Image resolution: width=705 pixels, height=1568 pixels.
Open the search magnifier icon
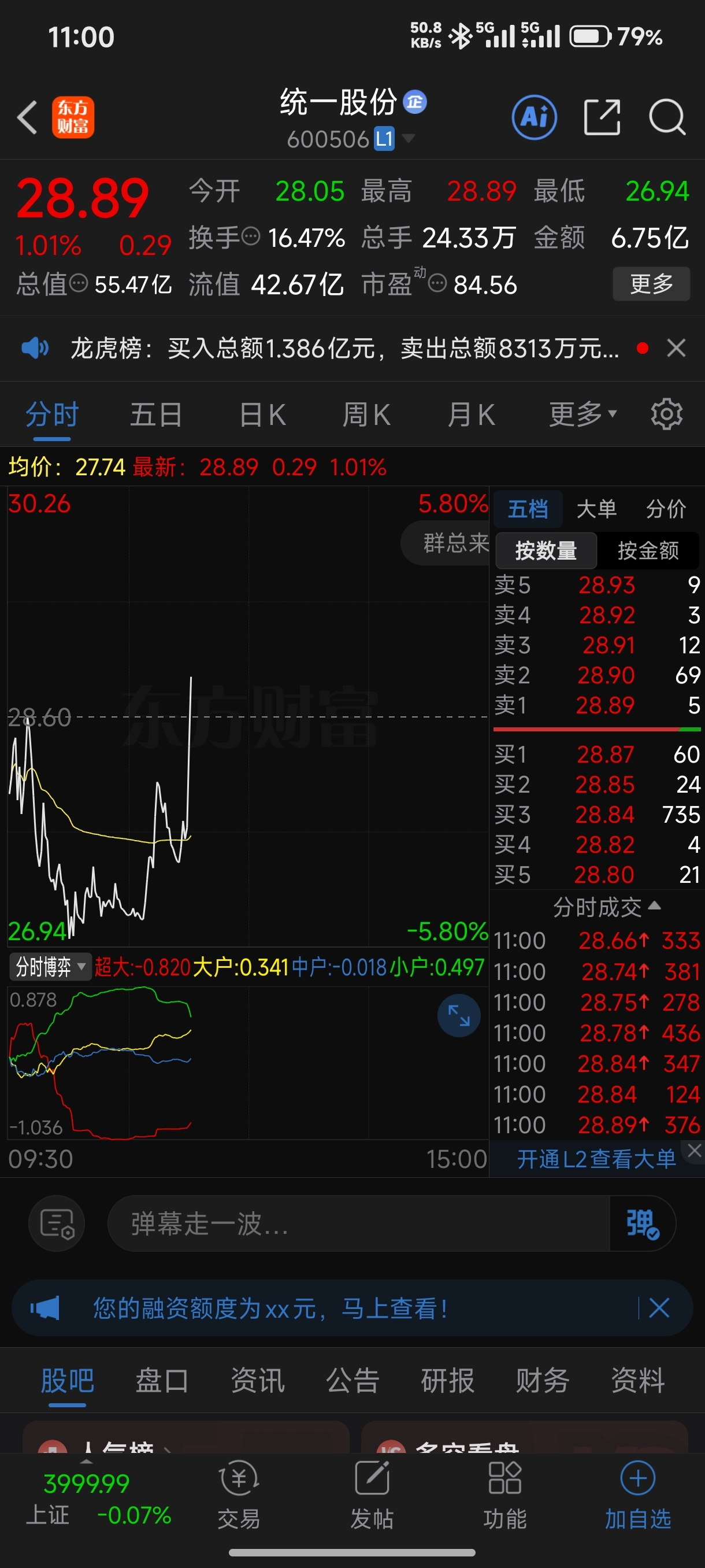[667, 117]
